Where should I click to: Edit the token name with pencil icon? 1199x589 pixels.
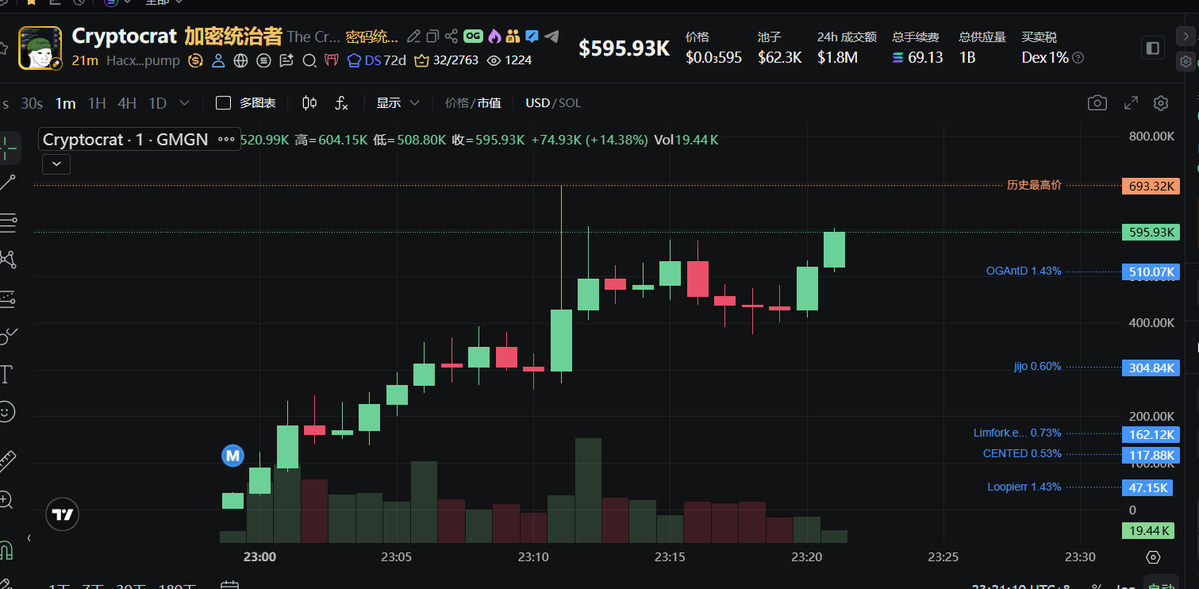pos(413,36)
